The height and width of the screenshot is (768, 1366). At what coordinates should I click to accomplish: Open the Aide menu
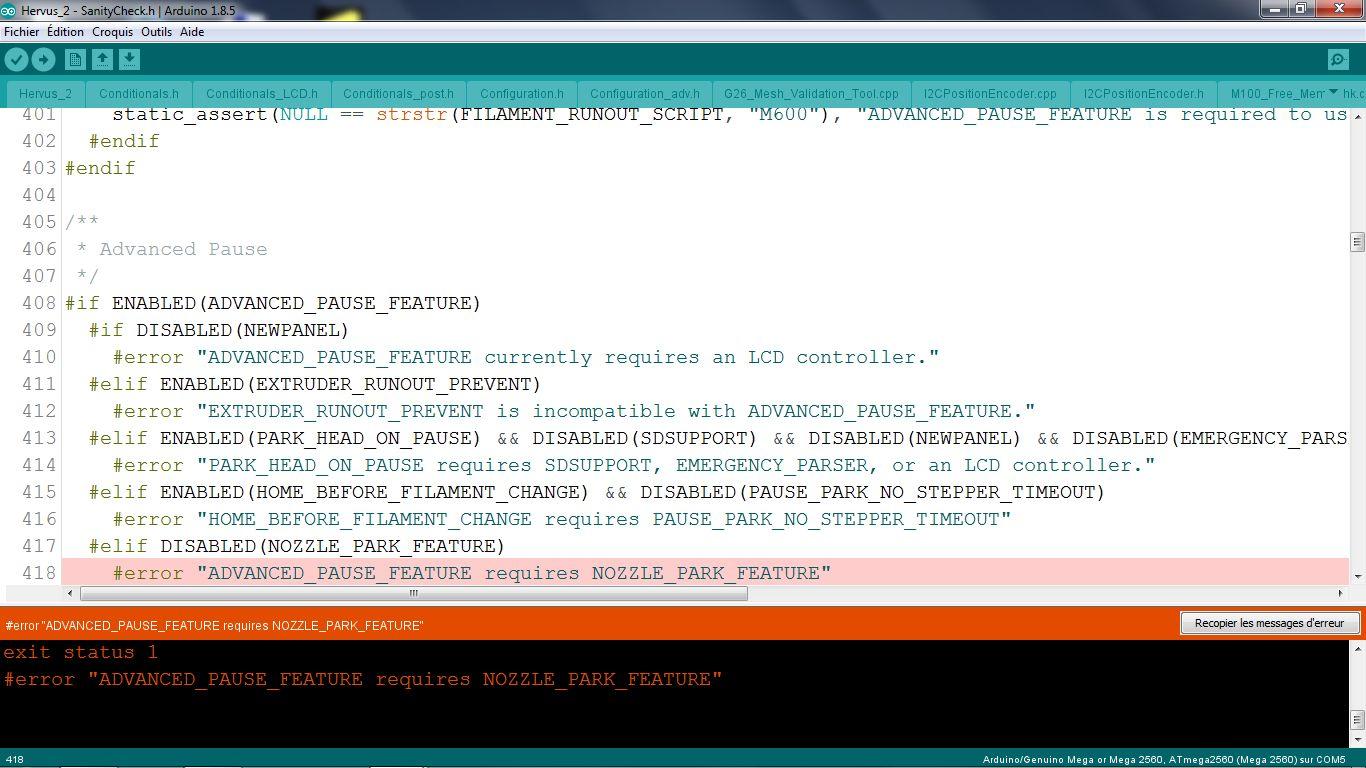coord(192,32)
